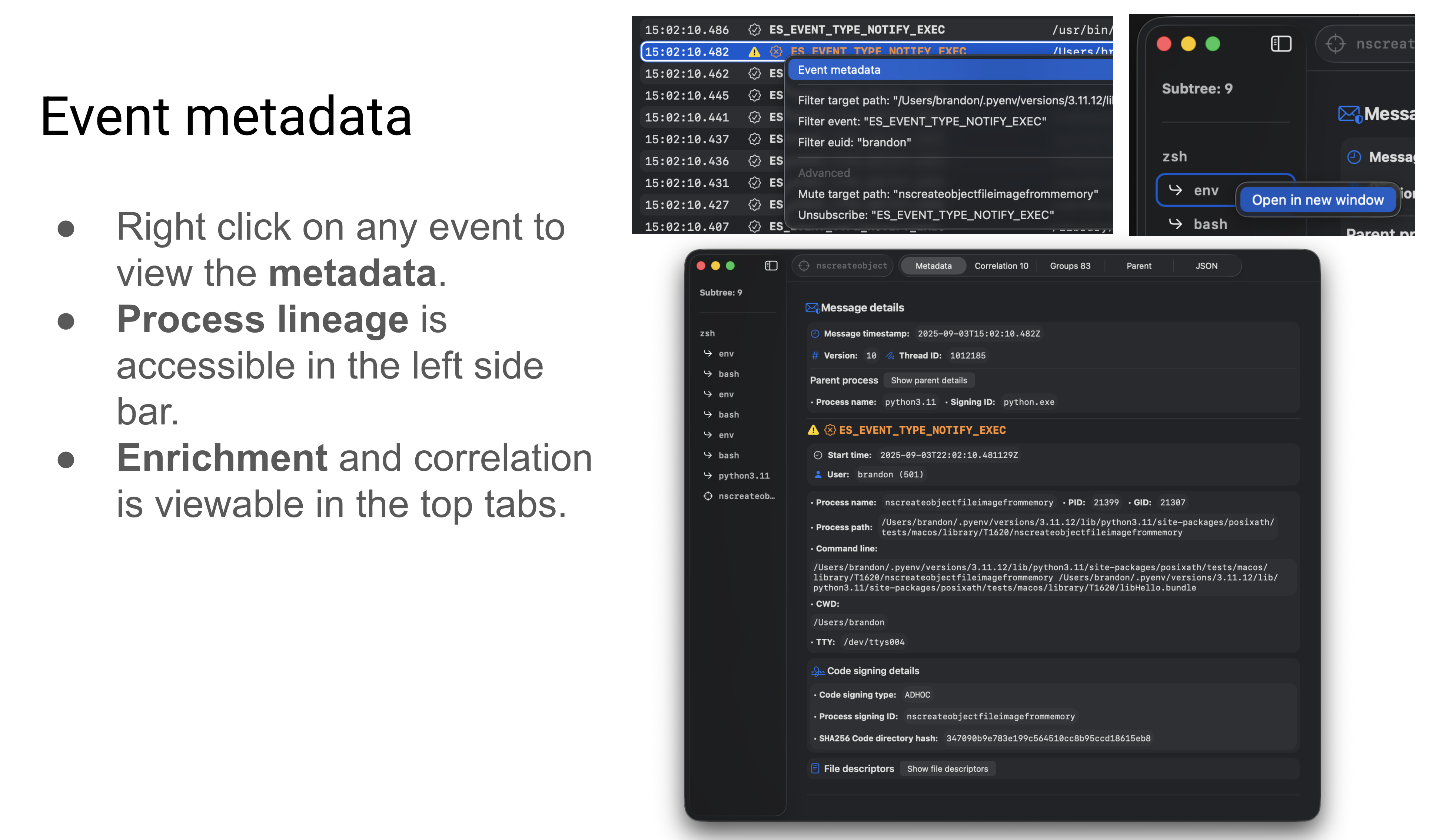Click the clock icon beside Message timestamp
1456x840 pixels.
coord(815,334)
